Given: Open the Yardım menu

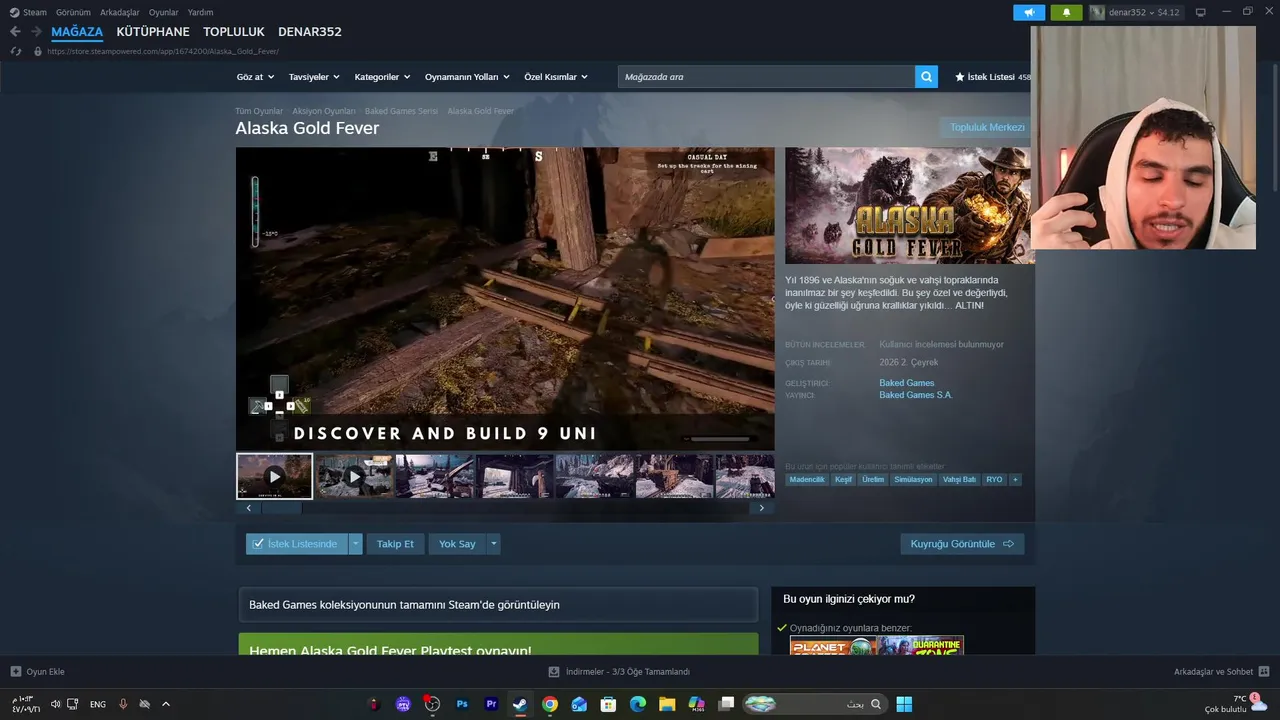Looking at the screenshot, I should (x=200, y=12).
